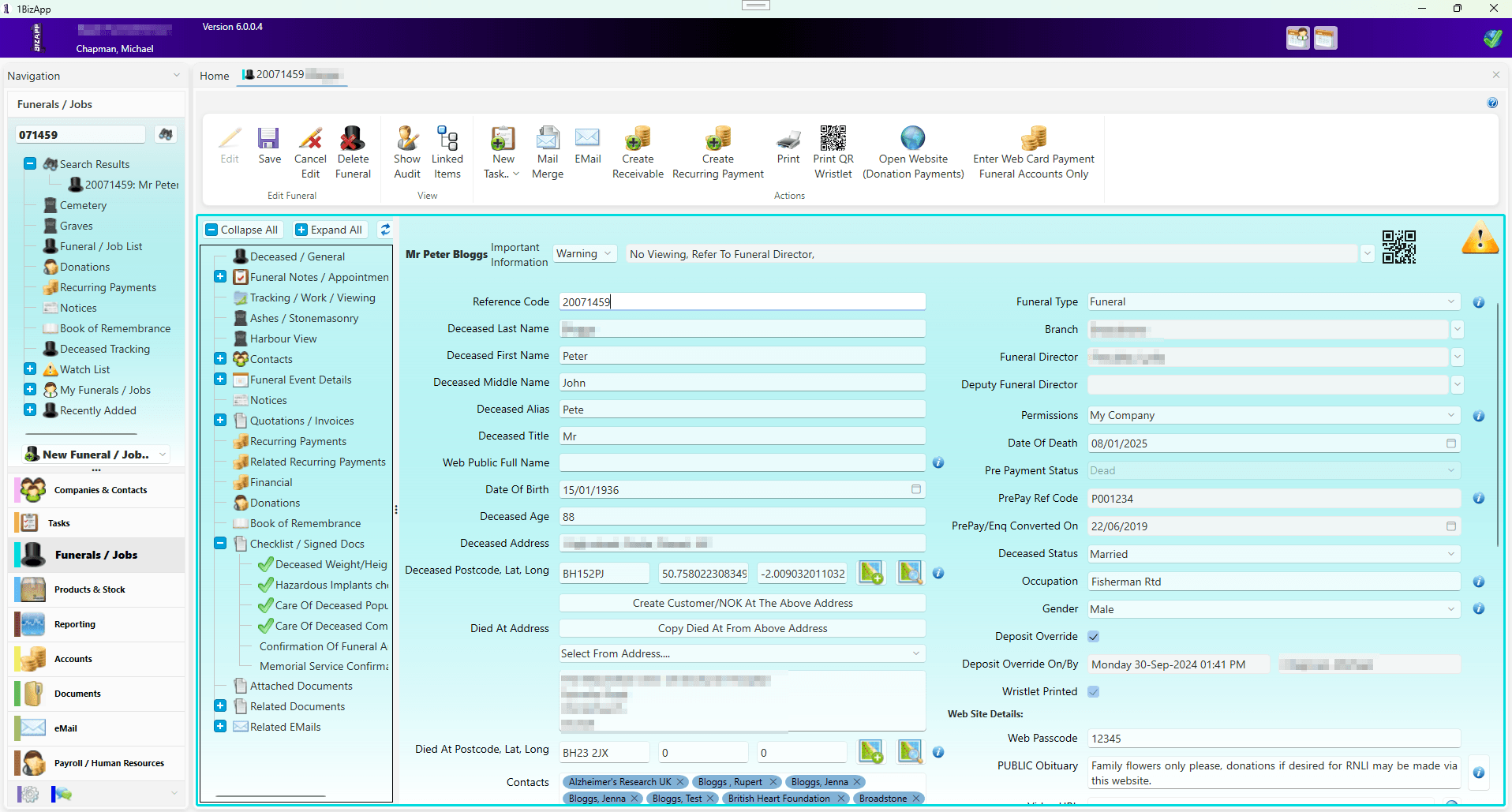Image resolution: width=1512 pixels, height=812 pixels.
Task: Open New Task dropdown
Action: pos(502,153)
